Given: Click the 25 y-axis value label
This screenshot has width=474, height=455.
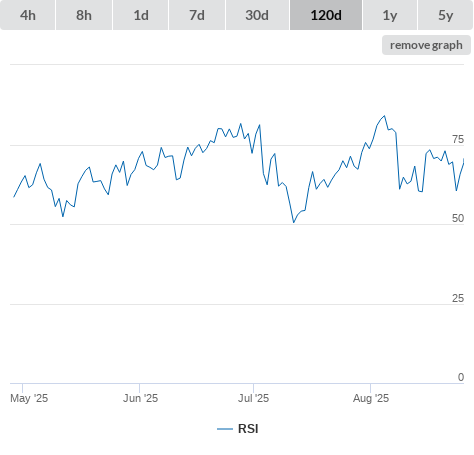Looking at the screenshot, I should [458, 298].
